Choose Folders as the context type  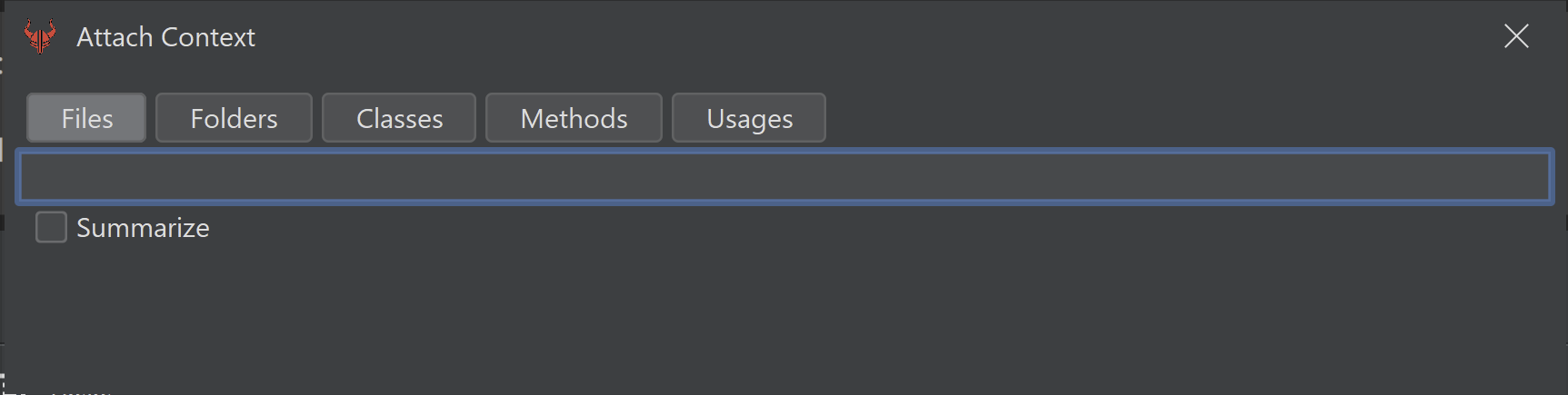pyautogui.click(x=234, y=118)
